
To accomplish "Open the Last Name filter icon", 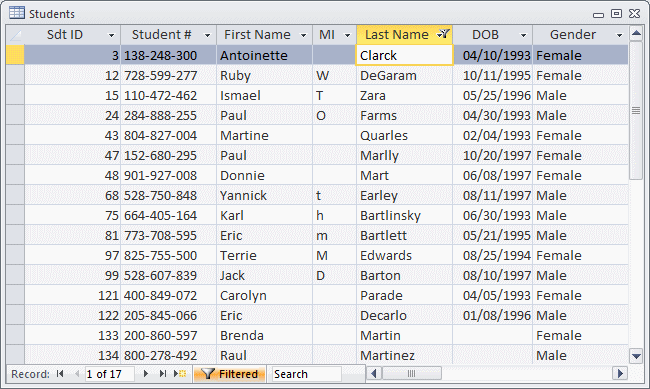I will 444,34.
